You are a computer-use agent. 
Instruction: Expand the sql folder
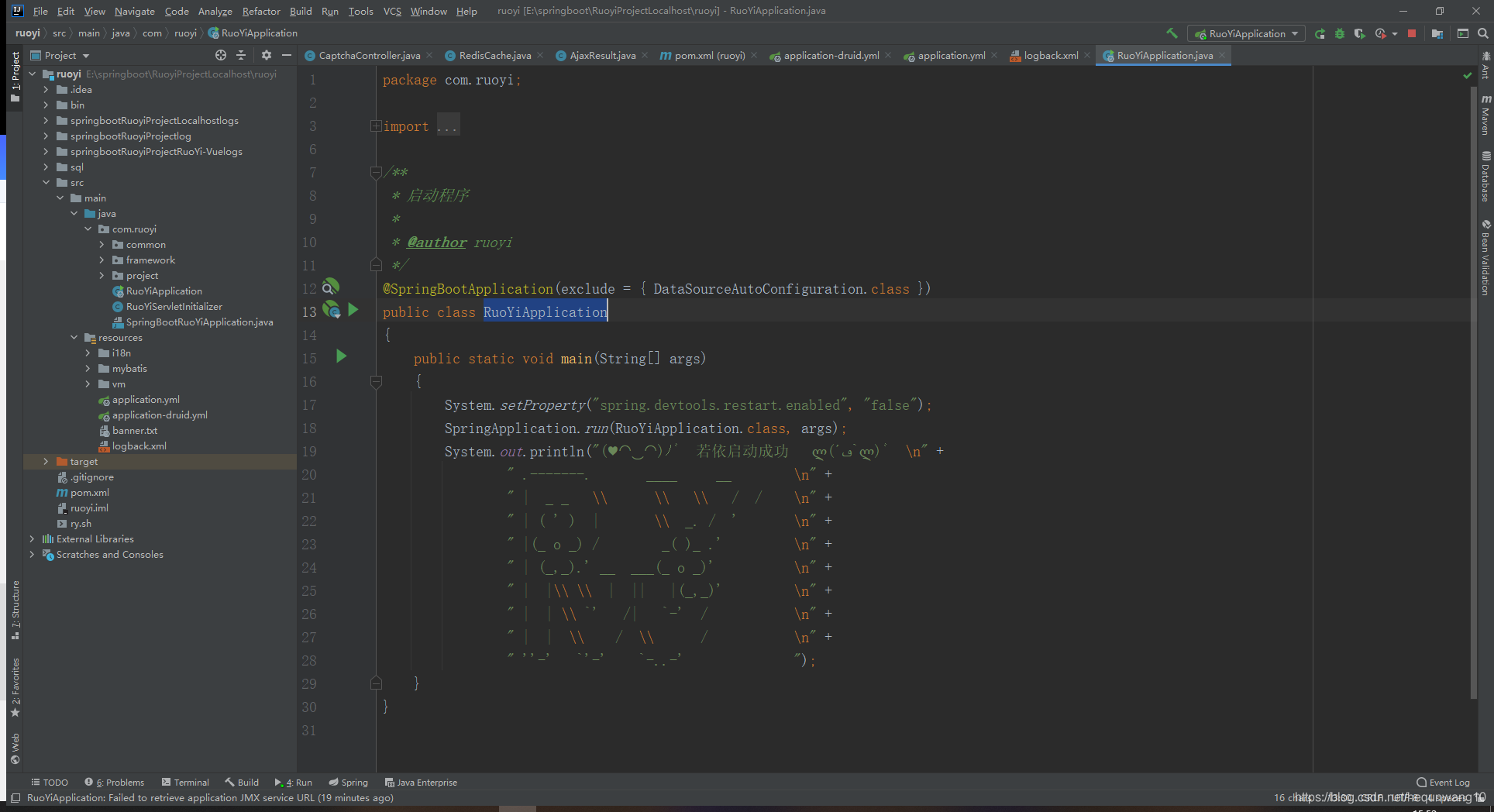[46, 167]
